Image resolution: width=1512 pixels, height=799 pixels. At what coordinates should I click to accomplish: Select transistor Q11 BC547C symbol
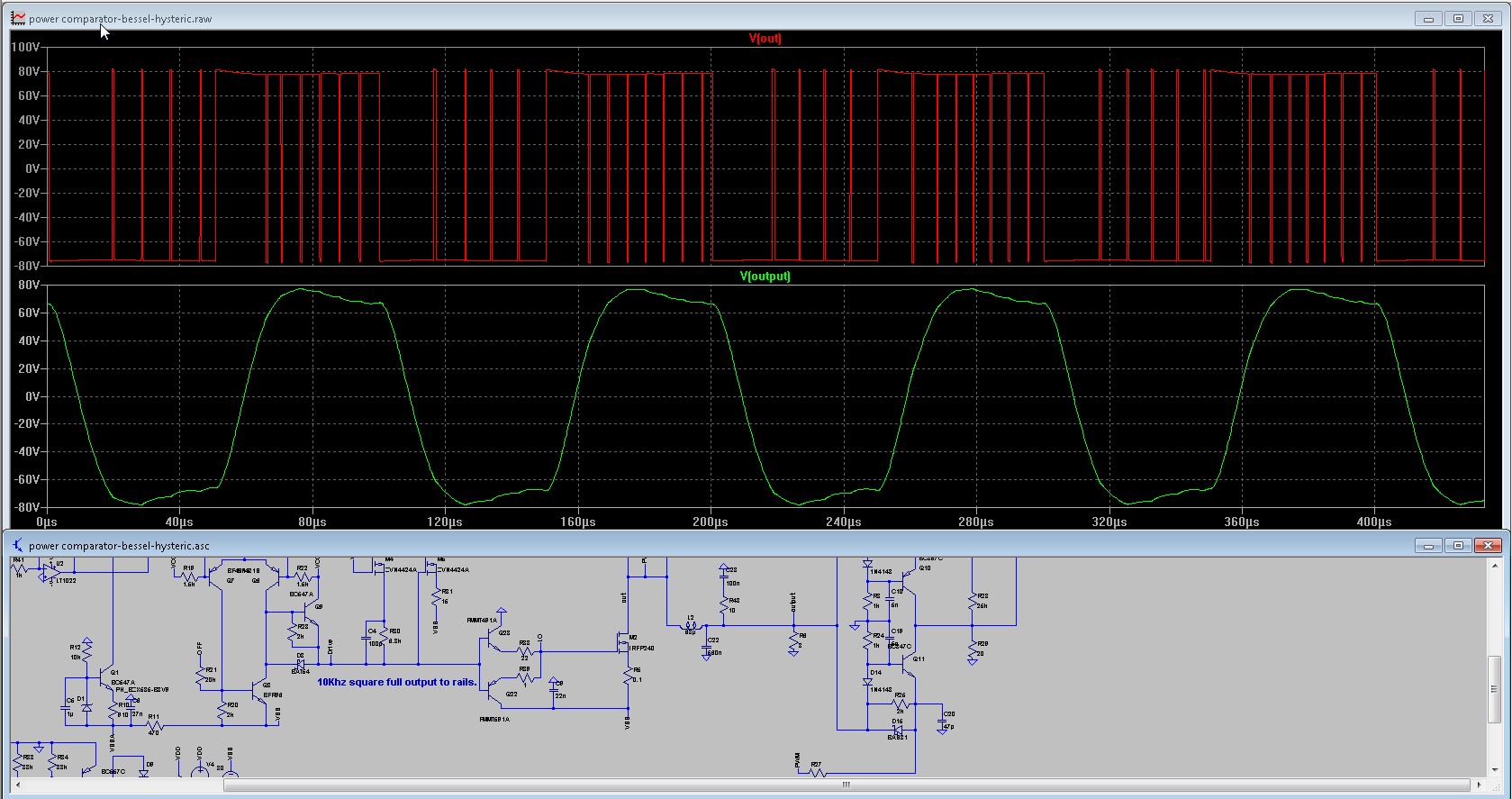pyautogui.click(x=909, y=667)
